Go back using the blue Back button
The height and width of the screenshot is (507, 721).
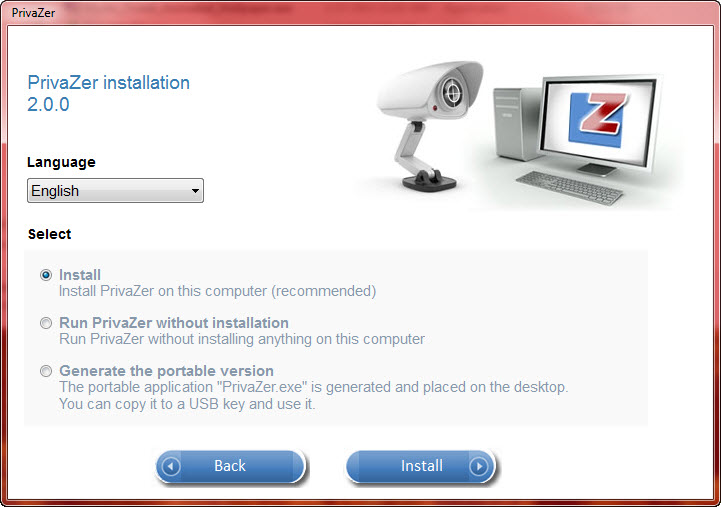[x=230, y=467]
